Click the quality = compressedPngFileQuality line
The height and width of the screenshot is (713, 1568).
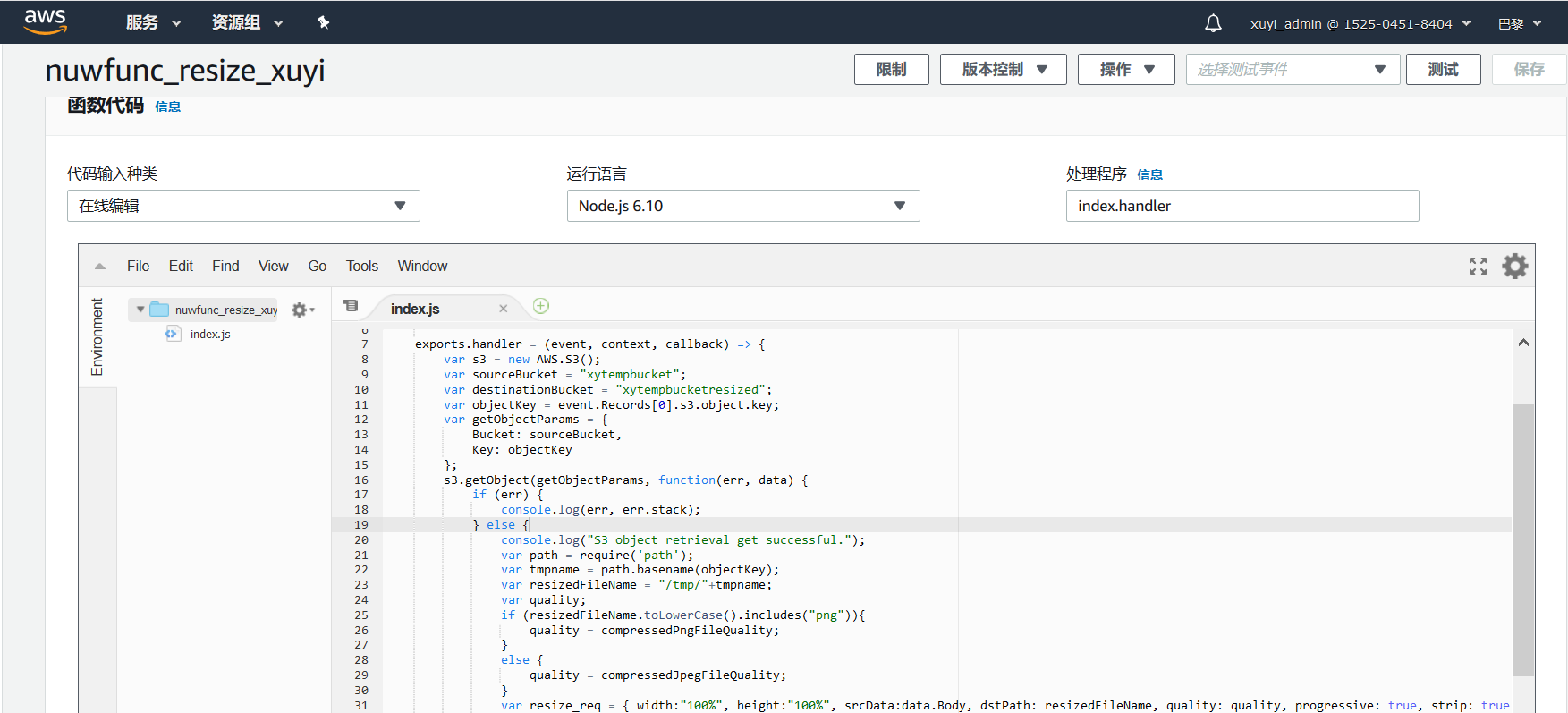(x=655, y=630)
